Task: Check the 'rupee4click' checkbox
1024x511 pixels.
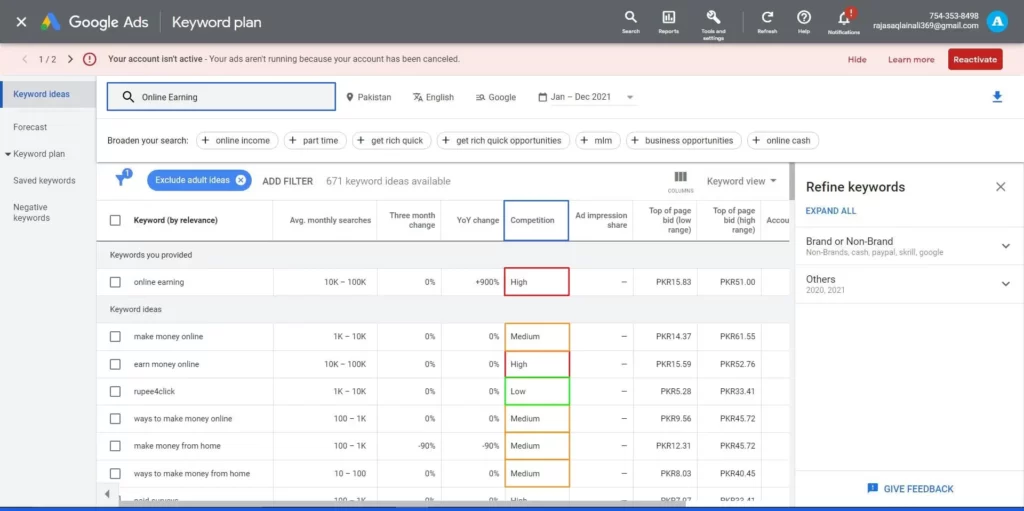Action: point(115,391)
